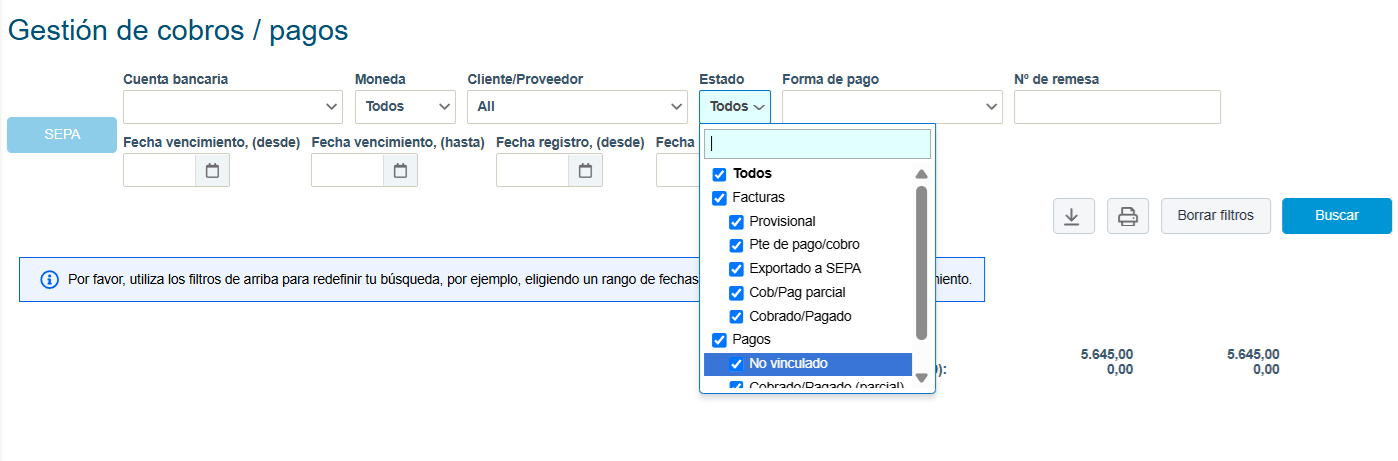The image size is (1398, 461).
Task: Open the Forma de pago dropdown
Action: pos(892,107)
